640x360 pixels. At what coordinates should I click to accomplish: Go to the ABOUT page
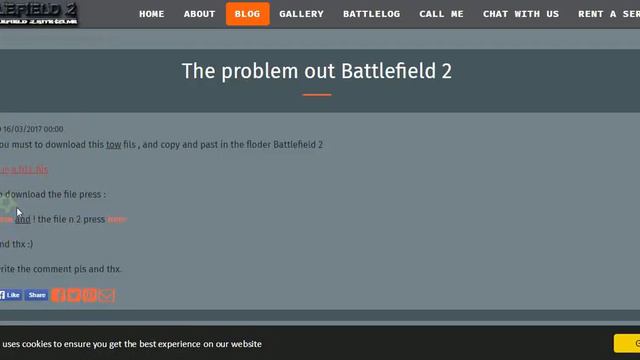click(x=199, y=14)
